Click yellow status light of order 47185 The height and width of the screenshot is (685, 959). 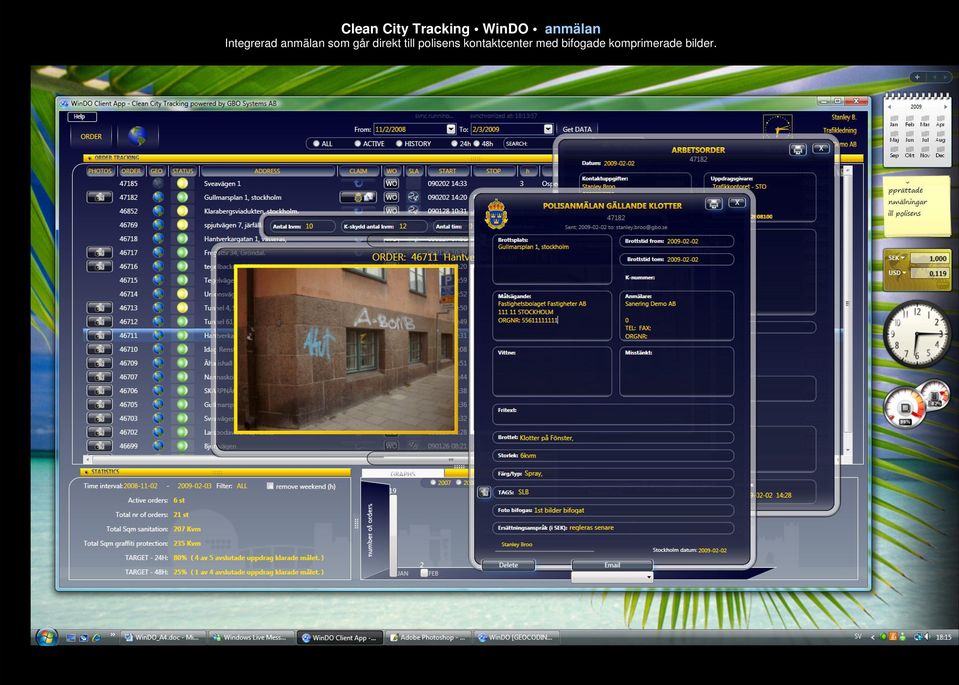point(182,183)
